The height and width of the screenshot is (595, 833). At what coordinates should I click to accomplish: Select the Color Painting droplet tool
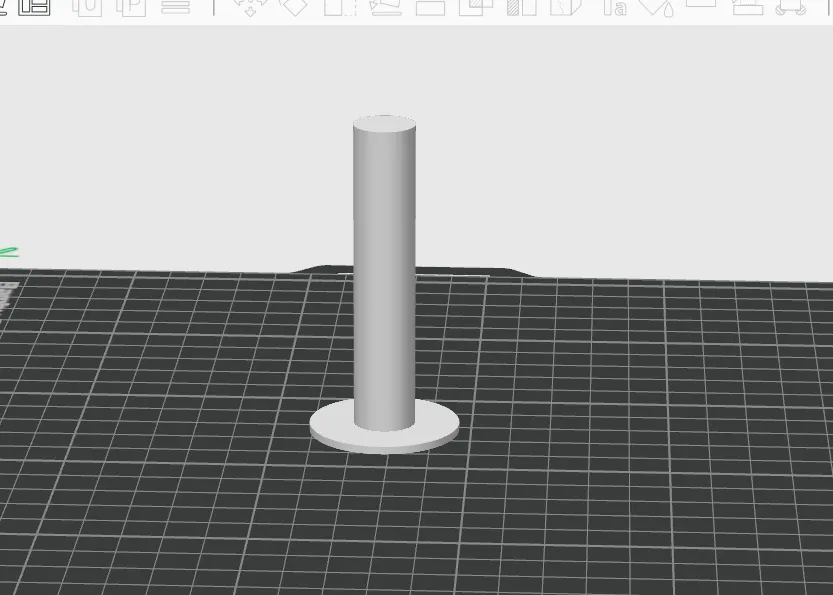pyautogui.click(x=657, y=7)
